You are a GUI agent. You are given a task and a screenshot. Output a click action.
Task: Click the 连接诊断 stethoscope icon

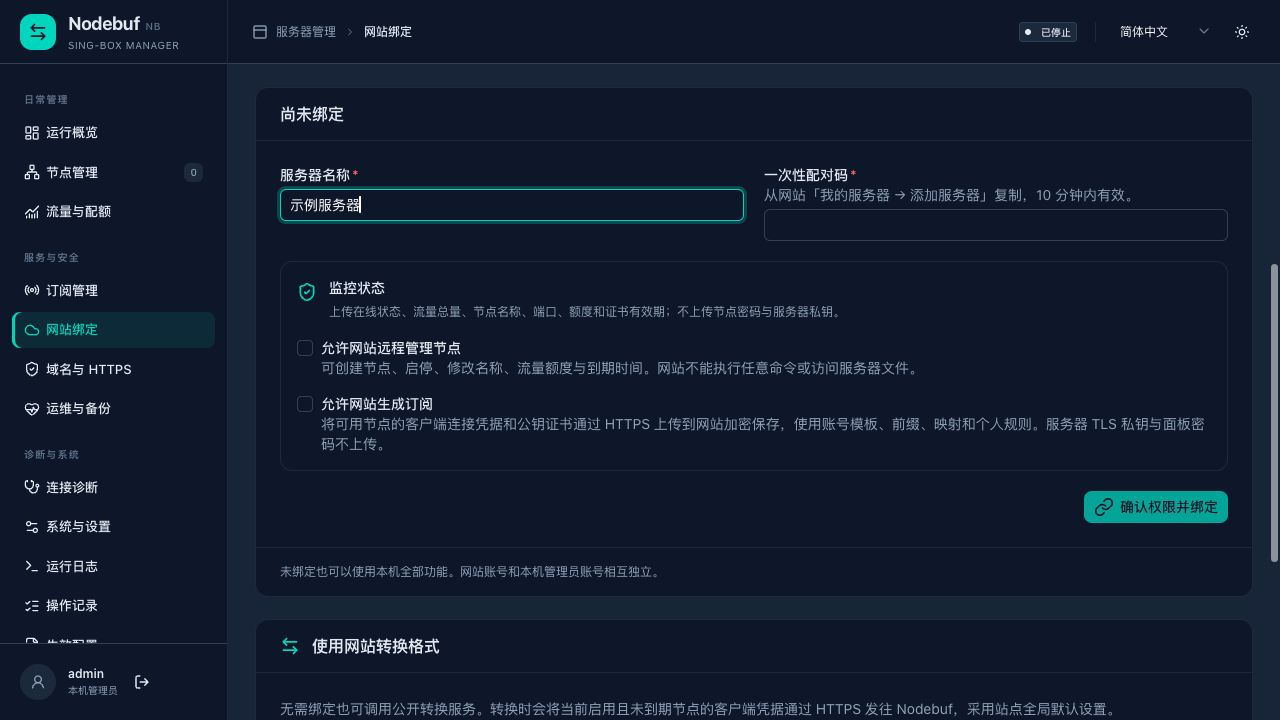(x=32, y=488)
